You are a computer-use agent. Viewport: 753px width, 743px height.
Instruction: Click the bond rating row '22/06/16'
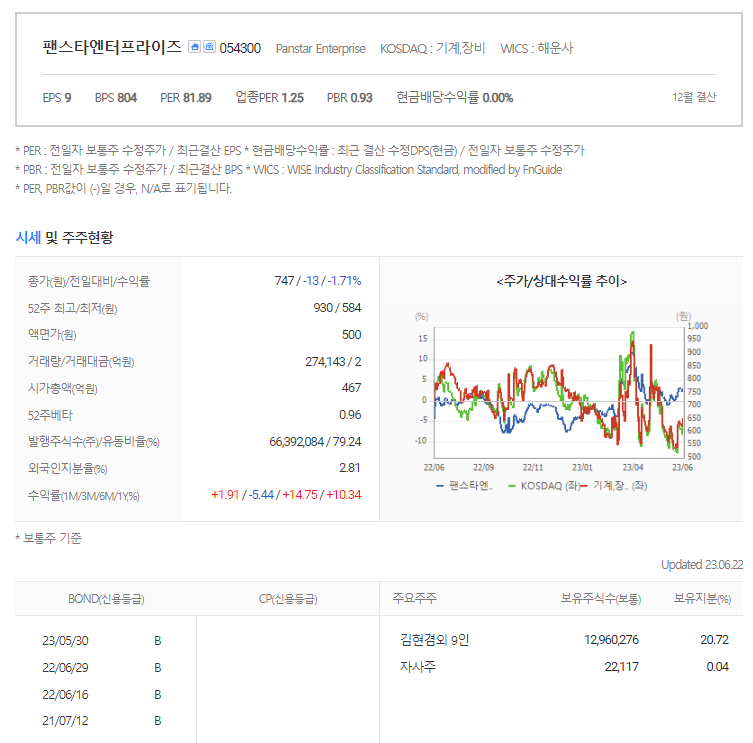coord(106,694)
